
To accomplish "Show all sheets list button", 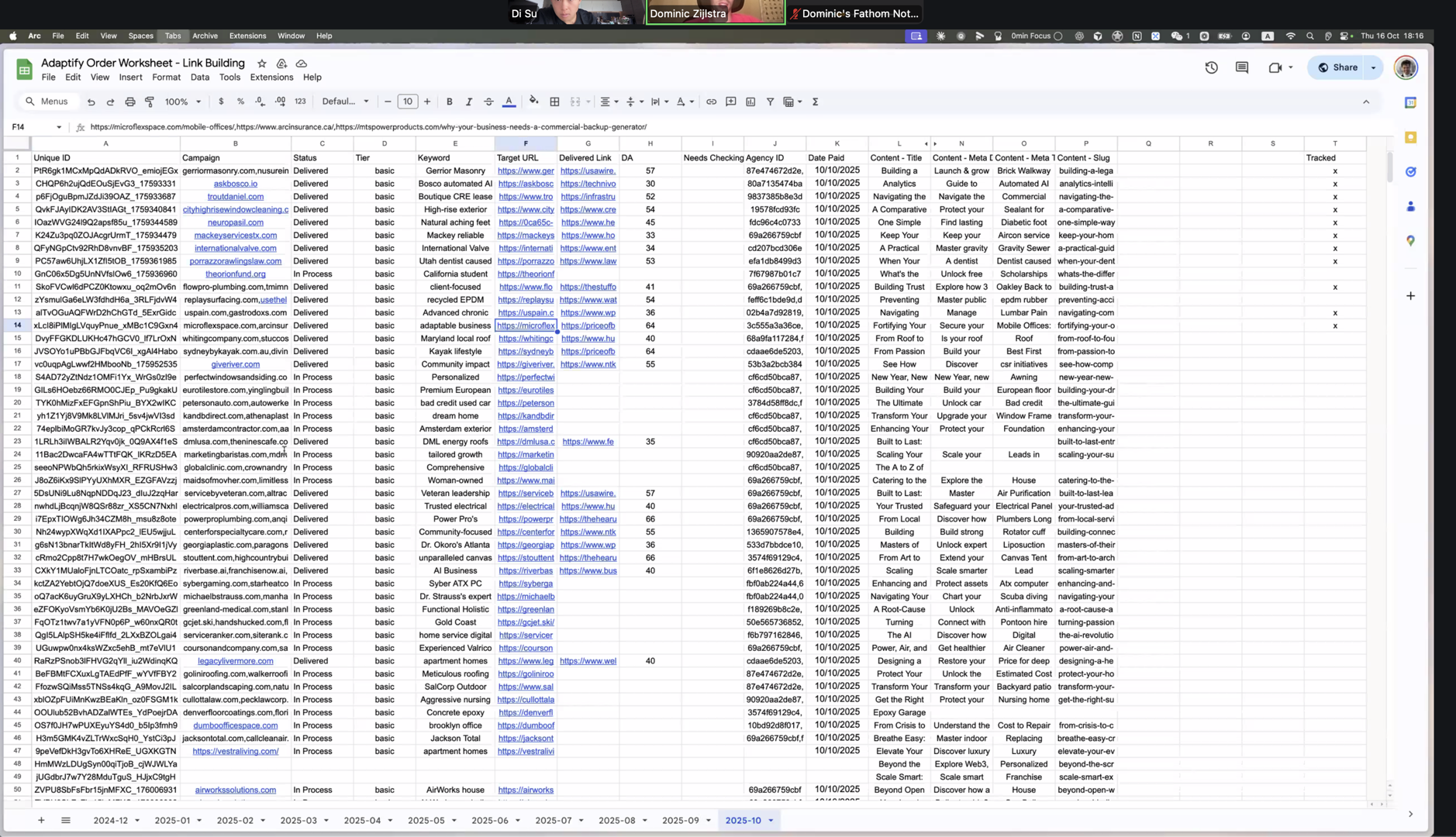I will coord(66,820).
